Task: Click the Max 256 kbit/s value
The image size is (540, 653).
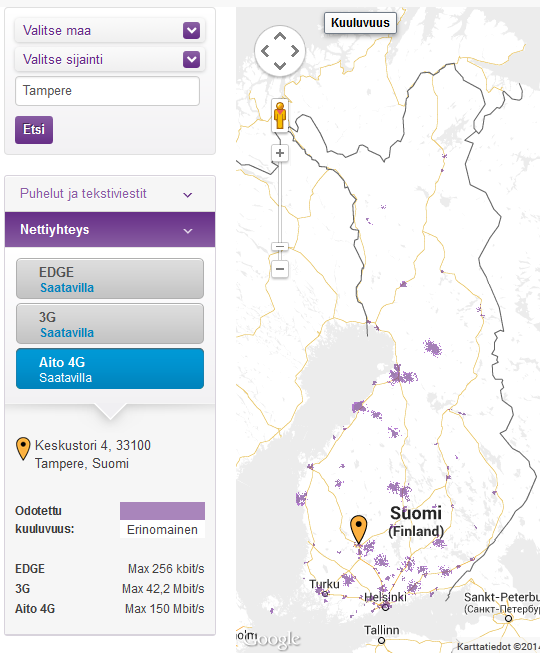Action: click(x=166, y=568)
